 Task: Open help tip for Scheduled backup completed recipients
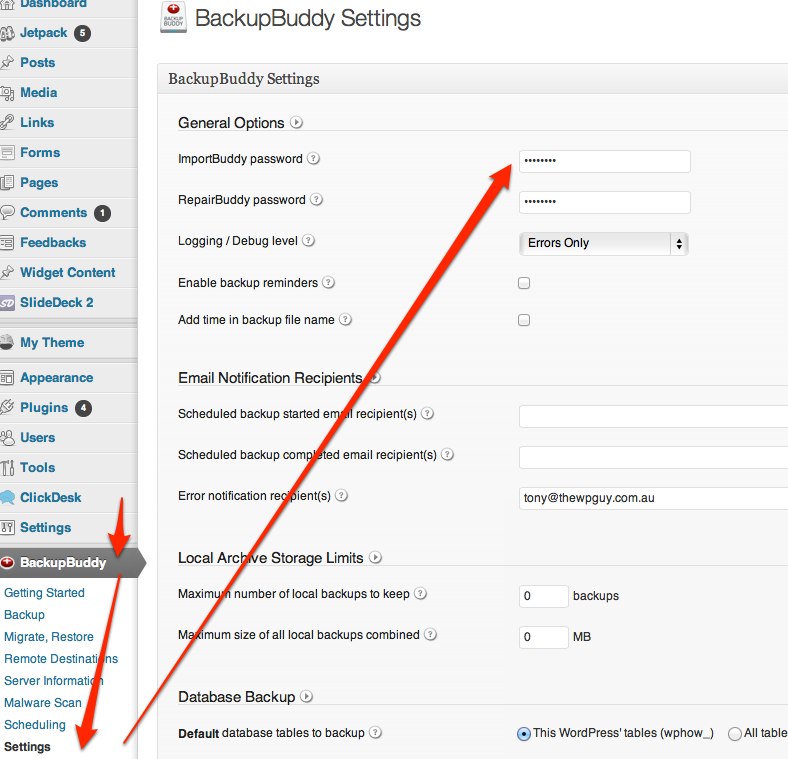coord(447,455)
